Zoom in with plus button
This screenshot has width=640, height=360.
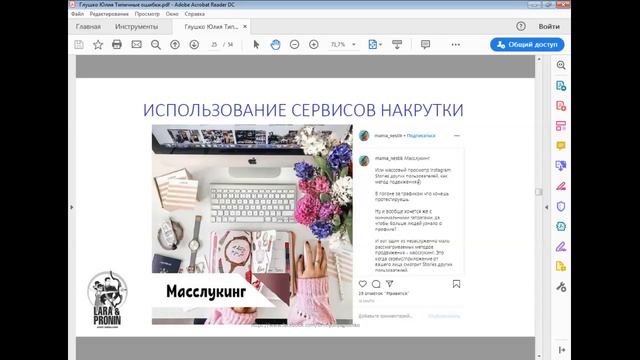tap(313, 44)
